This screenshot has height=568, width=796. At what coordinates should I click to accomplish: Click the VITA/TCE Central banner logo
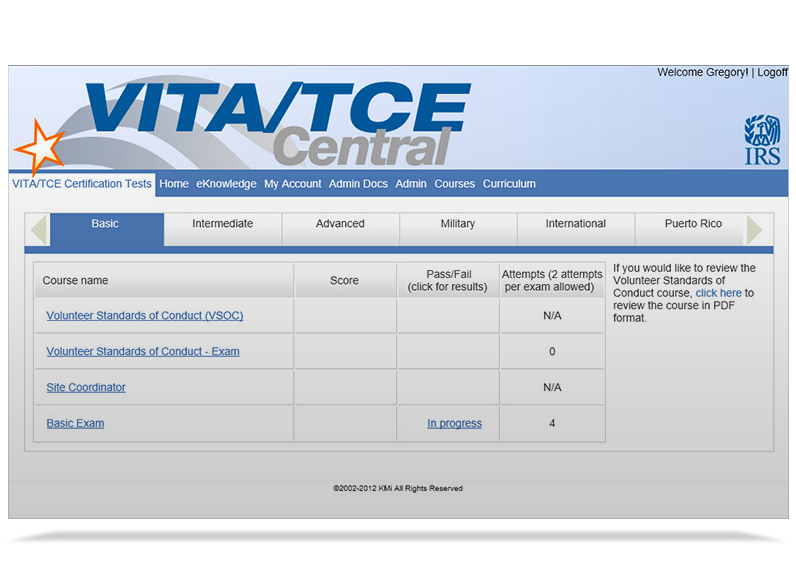pyautogui.click(x=278, y=123)
